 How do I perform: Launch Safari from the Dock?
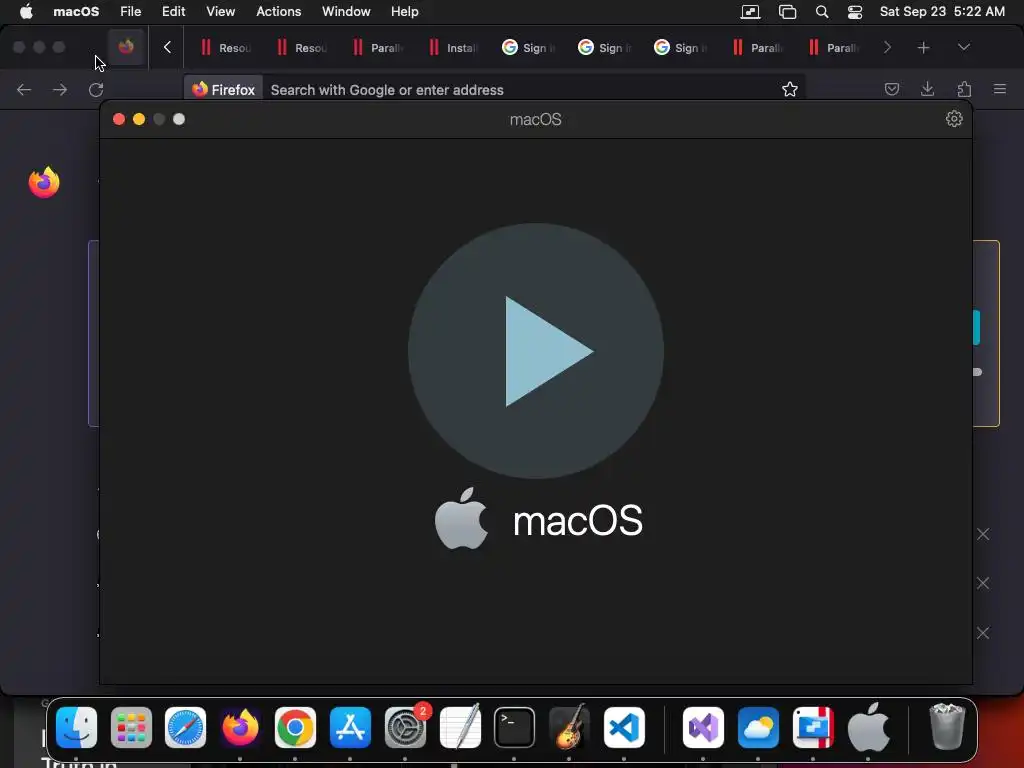pyautogui.click(x=185, y=727)
